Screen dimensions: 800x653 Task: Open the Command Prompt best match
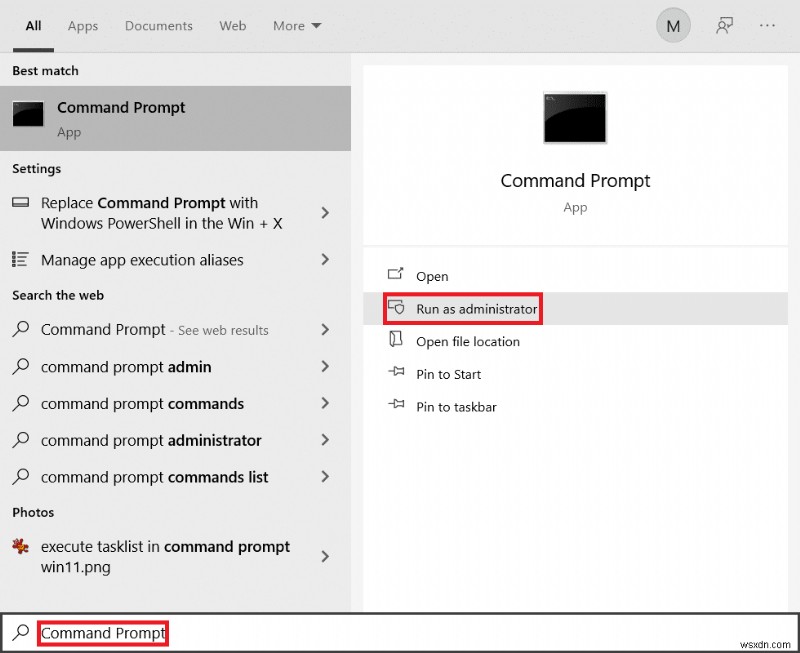[x=120, y=117]
